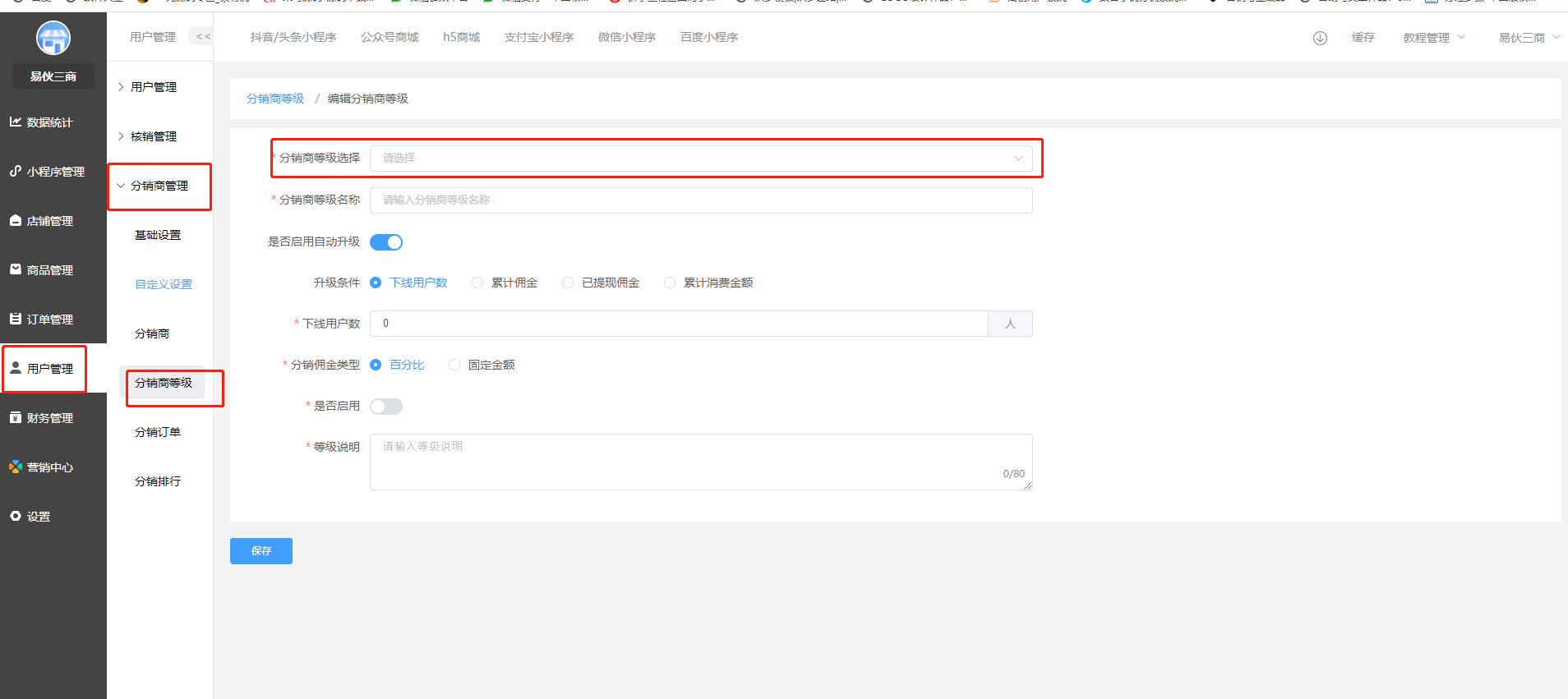
Task: Switch to h5商城 tab
Action: 461,37
